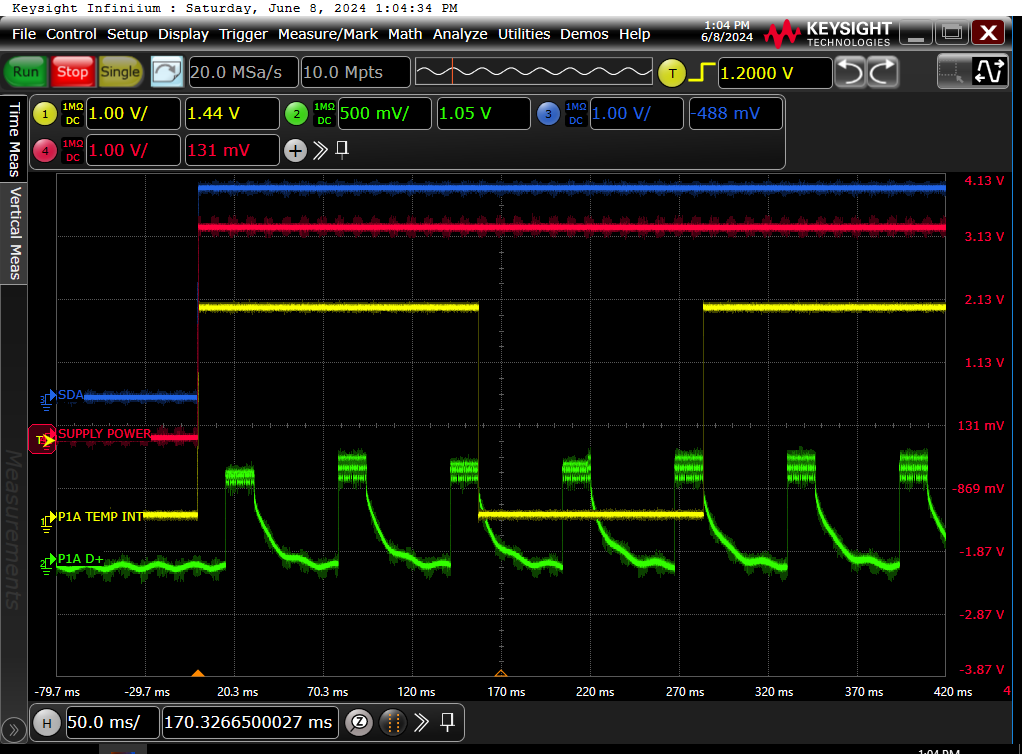Viewport: 1022px width, 754px height.
Task: Select the rising edge trigger slope icon
Action: coord(703,71)
